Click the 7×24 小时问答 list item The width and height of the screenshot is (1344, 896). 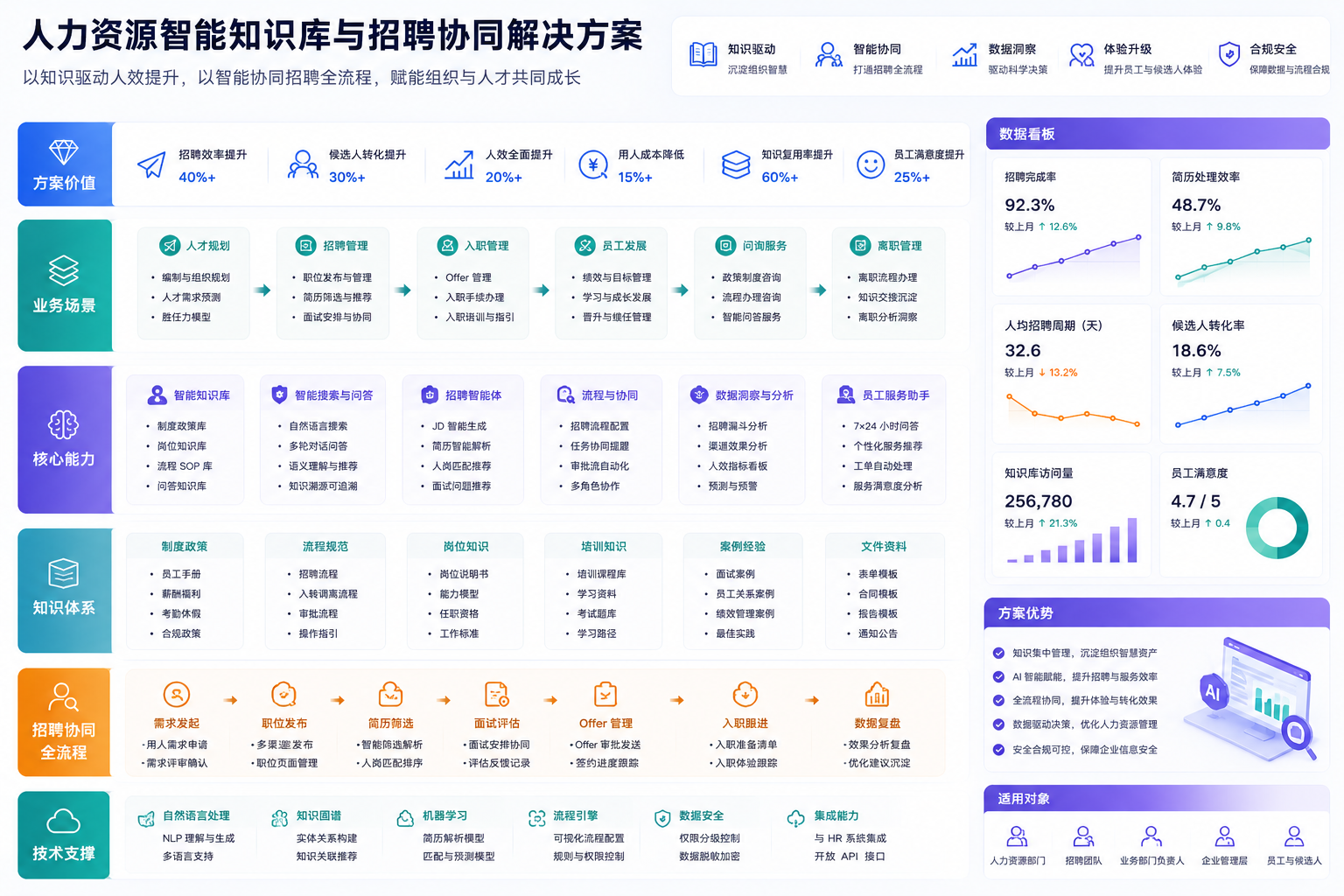(x=886, y=426)
